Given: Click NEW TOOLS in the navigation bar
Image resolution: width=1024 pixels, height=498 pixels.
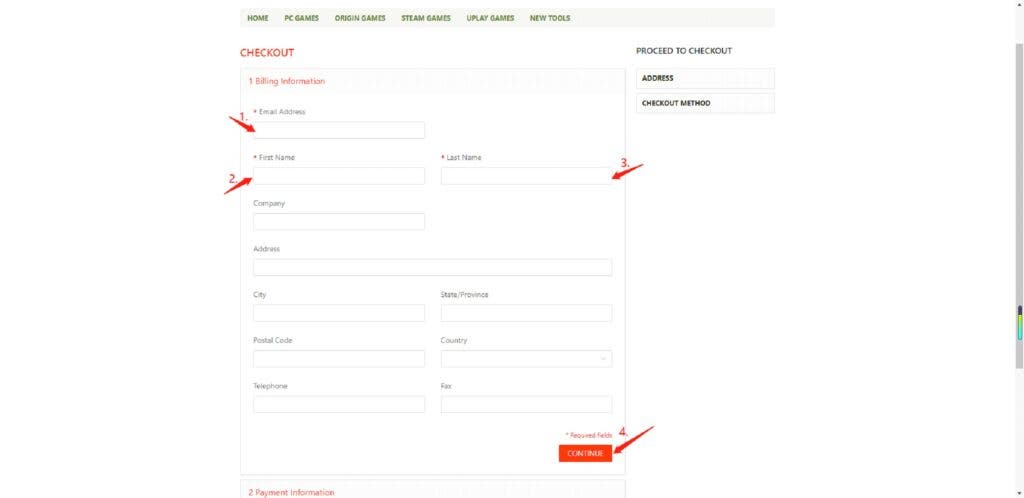Looking at the screenshot, I should tap(550, 18).
